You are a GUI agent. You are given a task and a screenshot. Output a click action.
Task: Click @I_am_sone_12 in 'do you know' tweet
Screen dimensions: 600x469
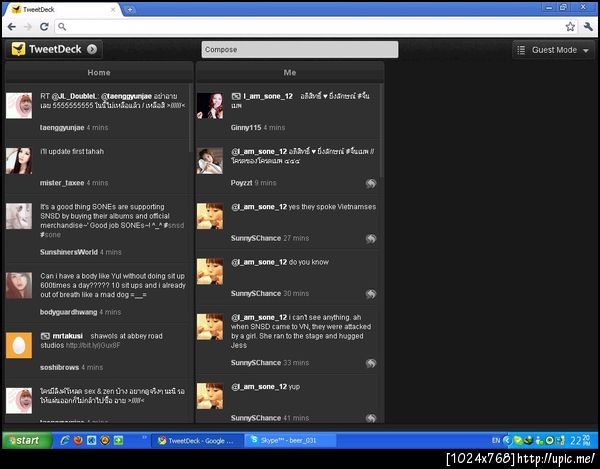pyautogui.click(x=259, y=262)
